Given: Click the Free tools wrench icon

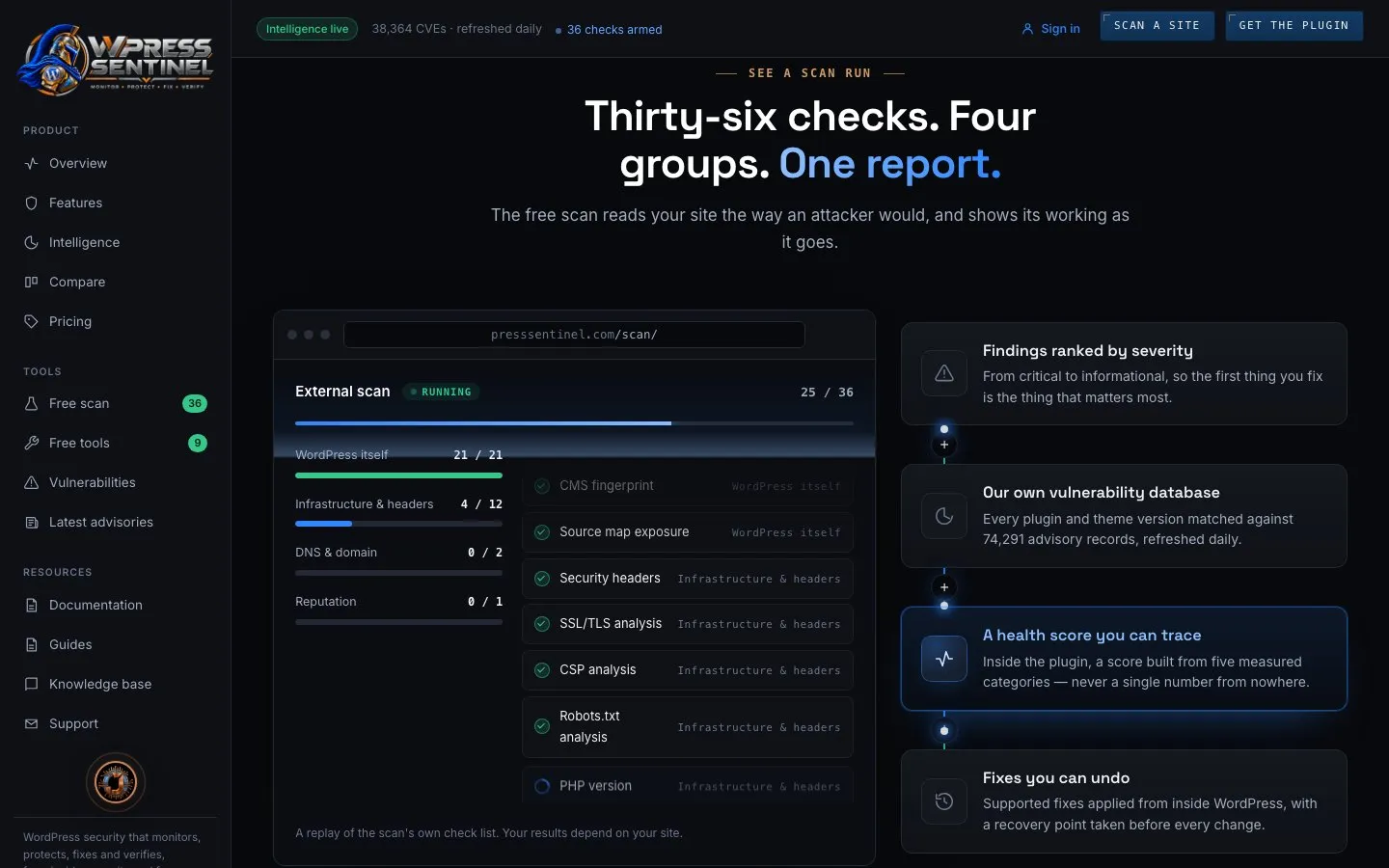Looking at the screenshot, I should [x=31, y=444].
